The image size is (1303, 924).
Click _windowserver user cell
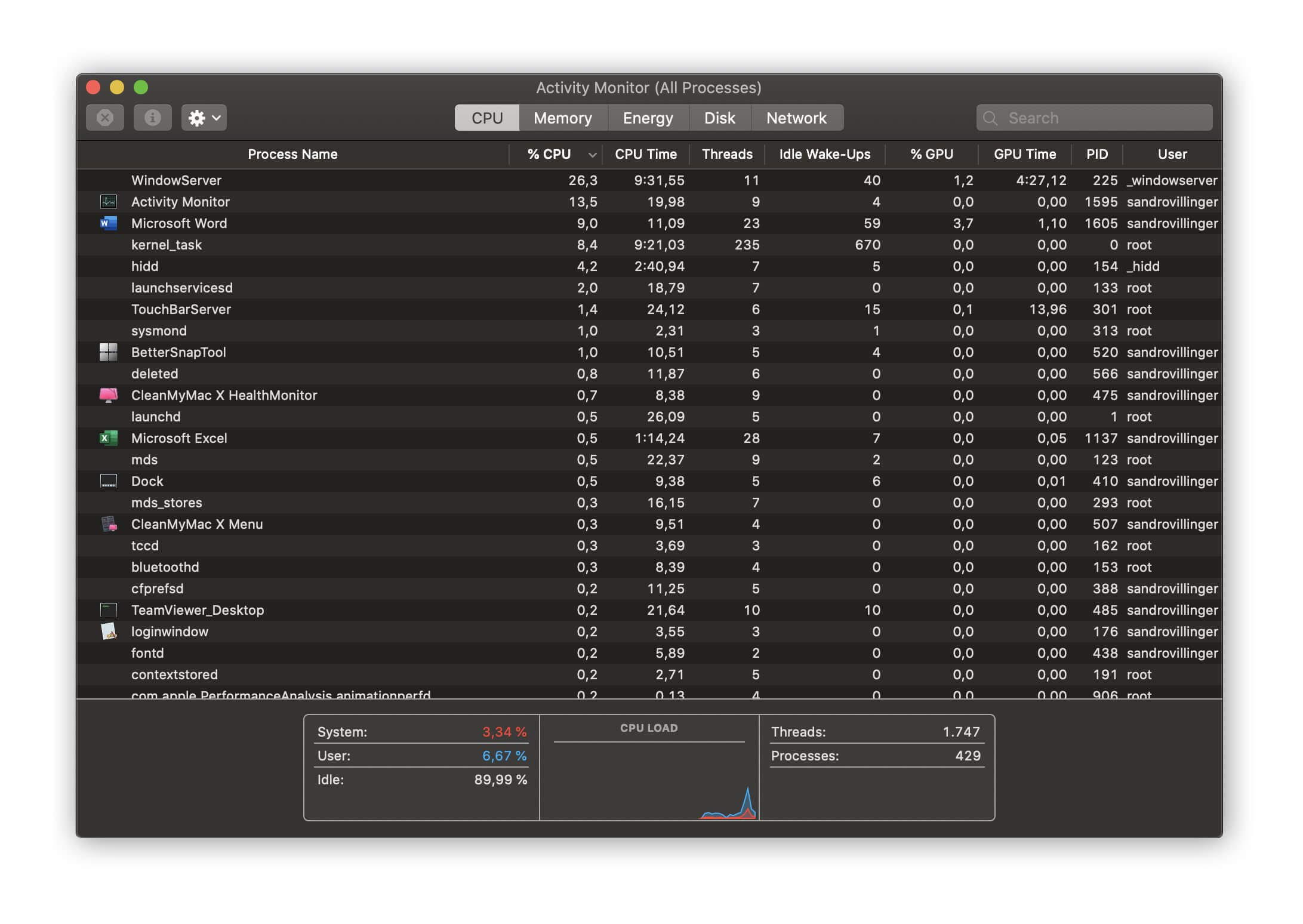click(x=1172, y=180)
